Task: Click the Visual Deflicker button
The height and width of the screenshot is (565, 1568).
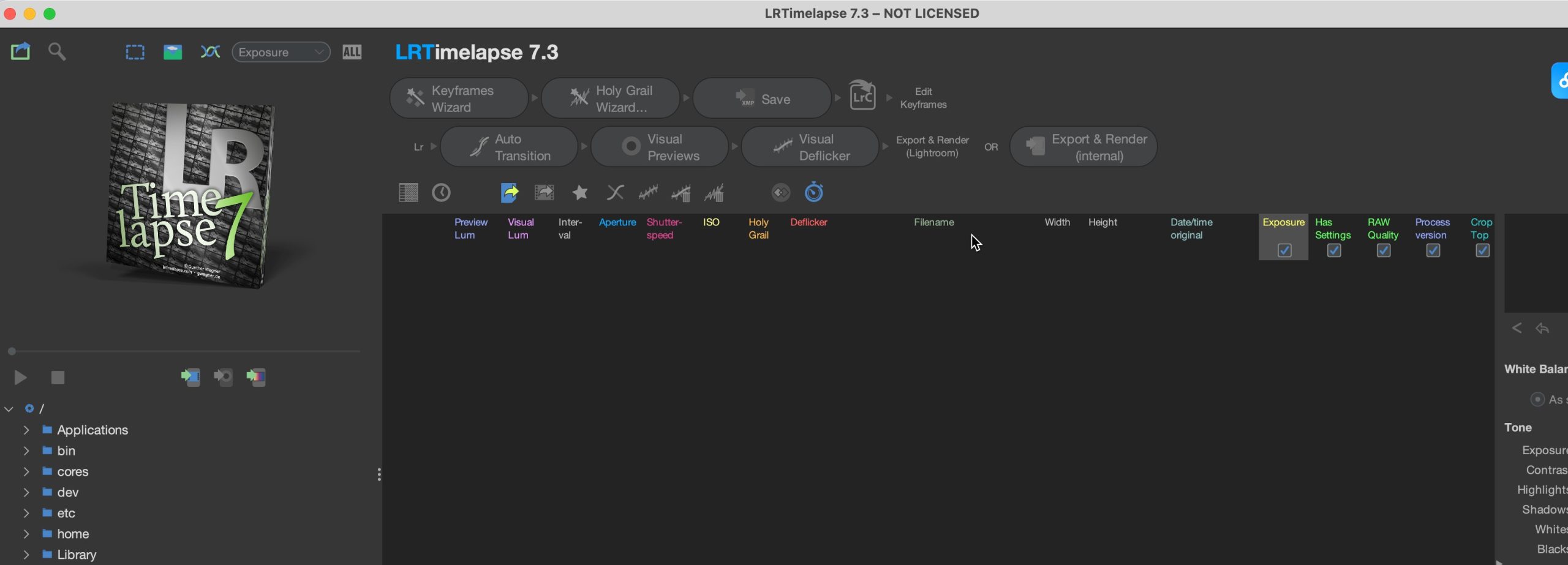Action: tap(810, 147)
